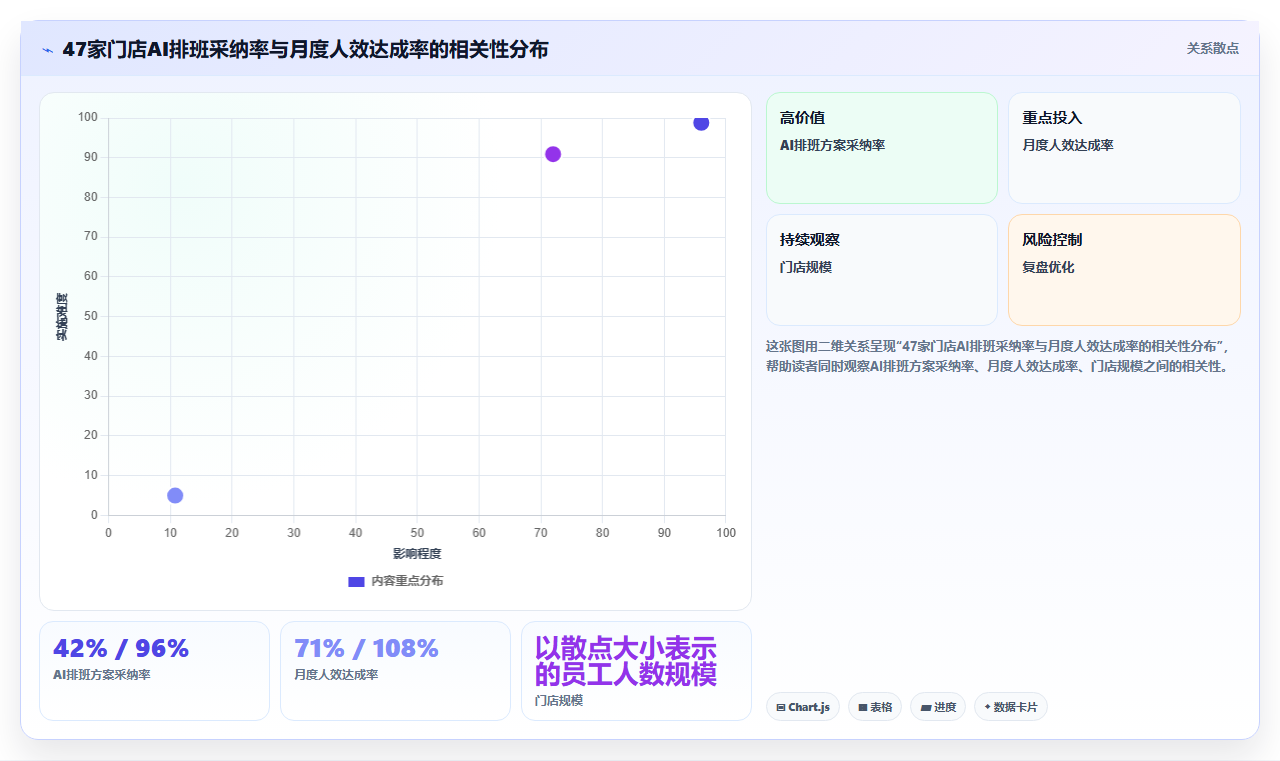Open the 重点投入 quadrant card
Viewport: 1280px width, 761px height.
pyautogui.click(x=1124, y=148)
